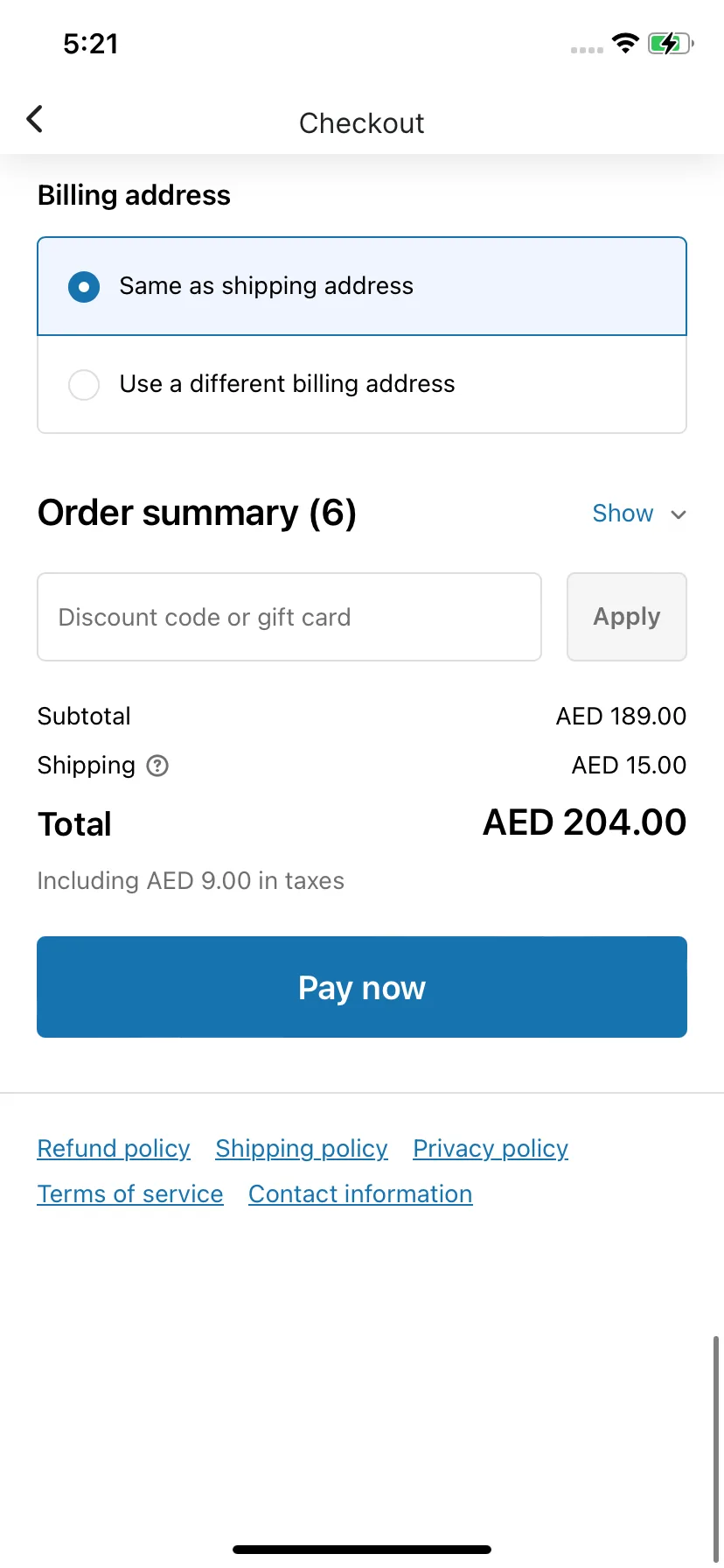View the Privacy policy link
Viewport: 724px width, 1568px height.
(491, 1148)
